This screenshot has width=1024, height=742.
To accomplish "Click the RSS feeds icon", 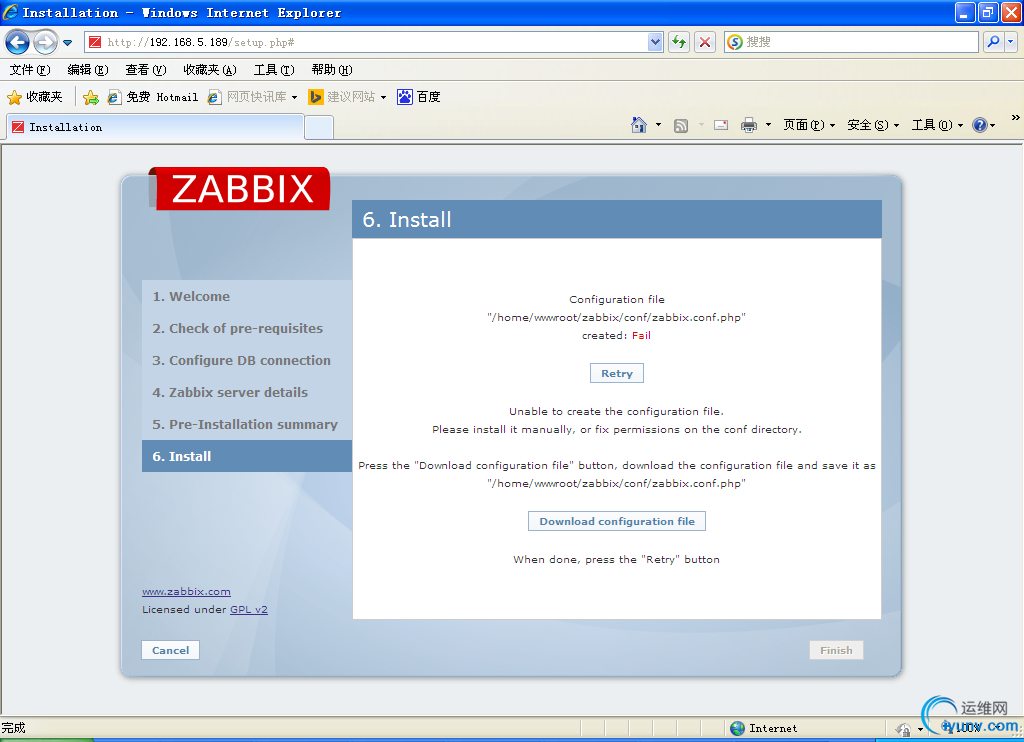I will pyautogui.click(x=681, y=125).
